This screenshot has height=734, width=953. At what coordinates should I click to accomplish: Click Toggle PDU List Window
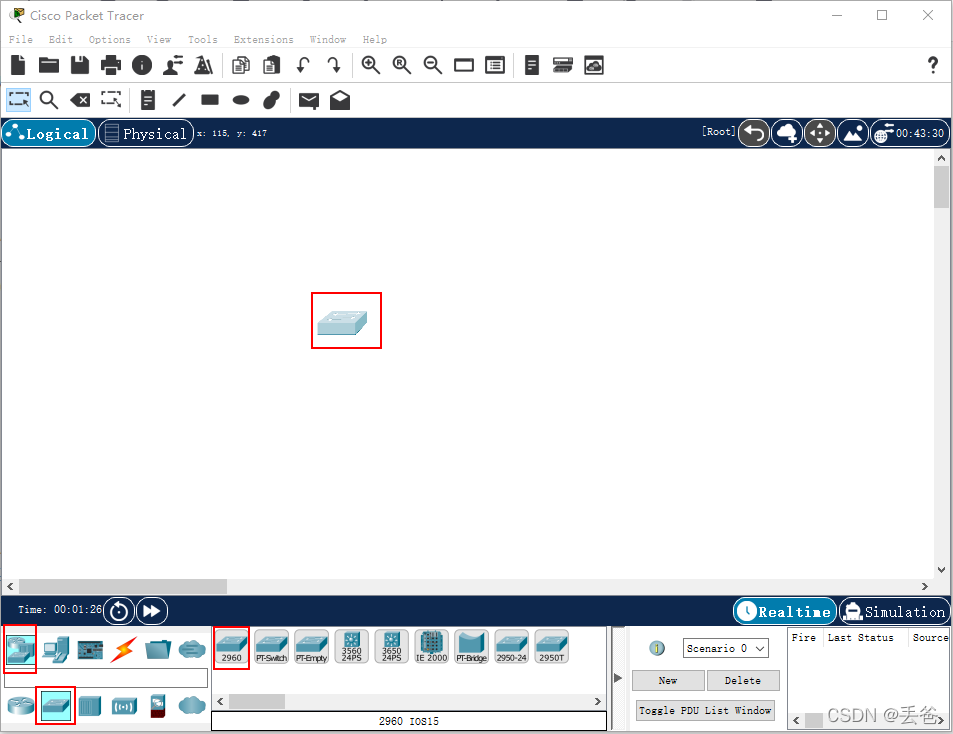coord(705,710)
